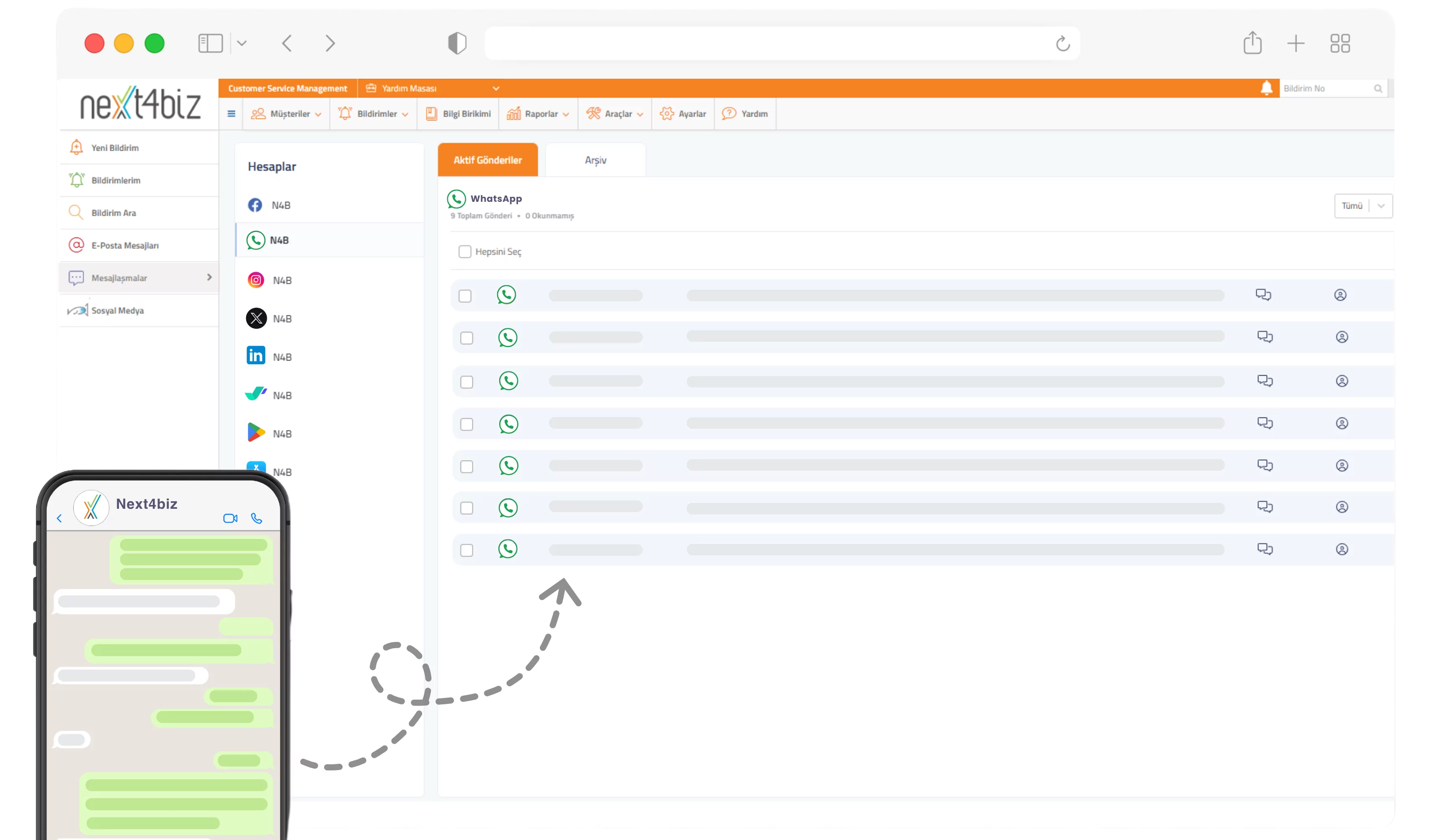The width and height of the screenshot is (1454, 840).
Task: Open the Tümü filter dropdown
Action: 1363,206
